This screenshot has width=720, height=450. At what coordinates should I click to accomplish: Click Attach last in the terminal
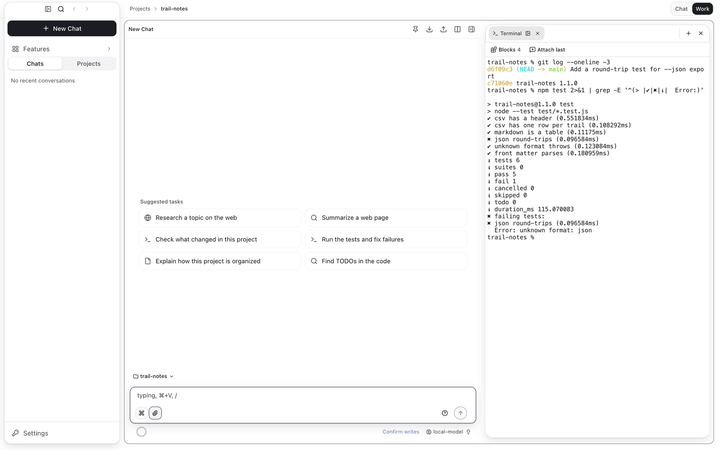547,50
